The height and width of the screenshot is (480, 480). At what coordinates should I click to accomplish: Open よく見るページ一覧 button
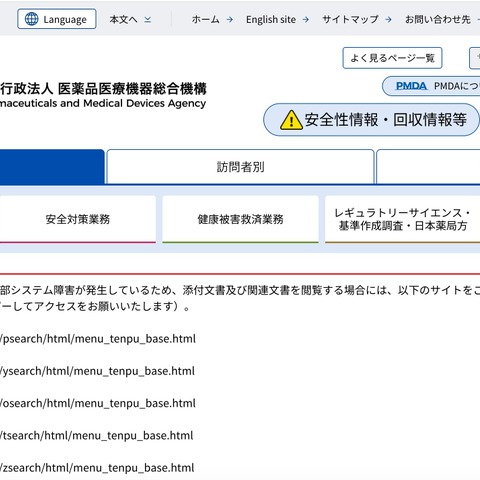(392, 58)
